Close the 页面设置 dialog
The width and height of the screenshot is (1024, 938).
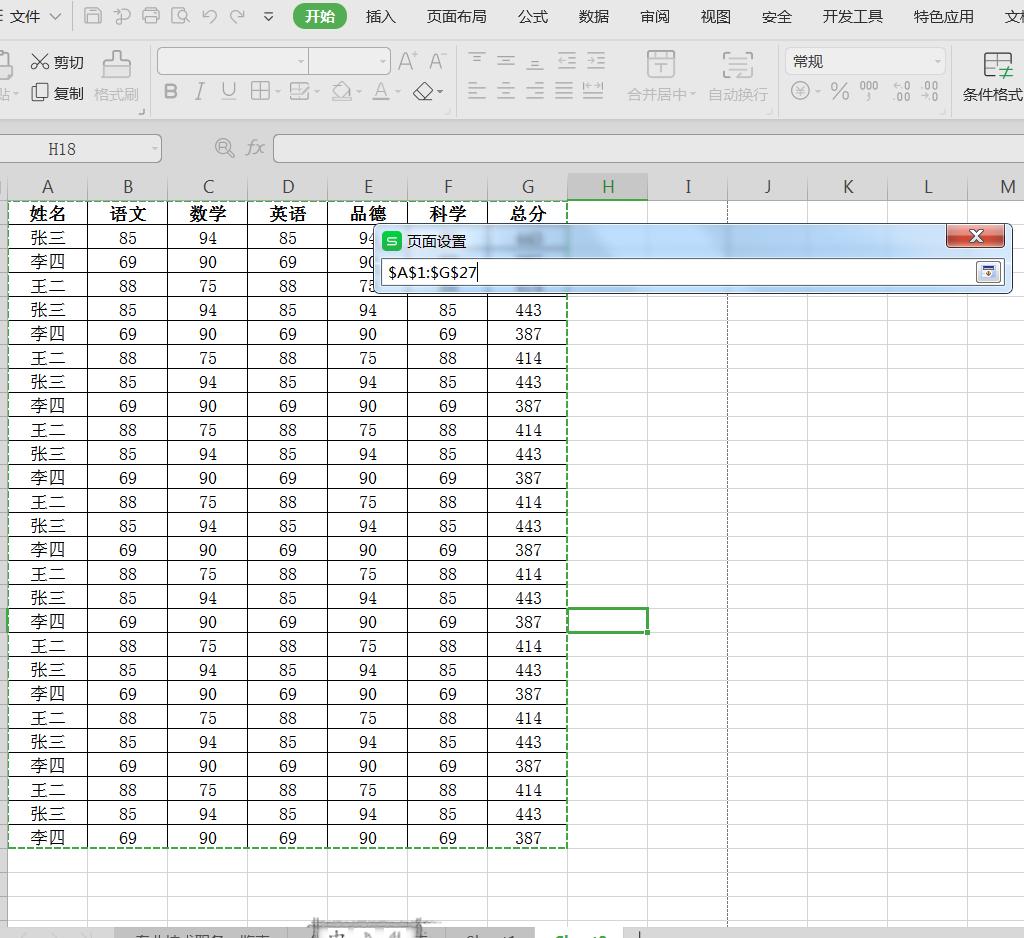pyautogui.click(x=975, y=236)
